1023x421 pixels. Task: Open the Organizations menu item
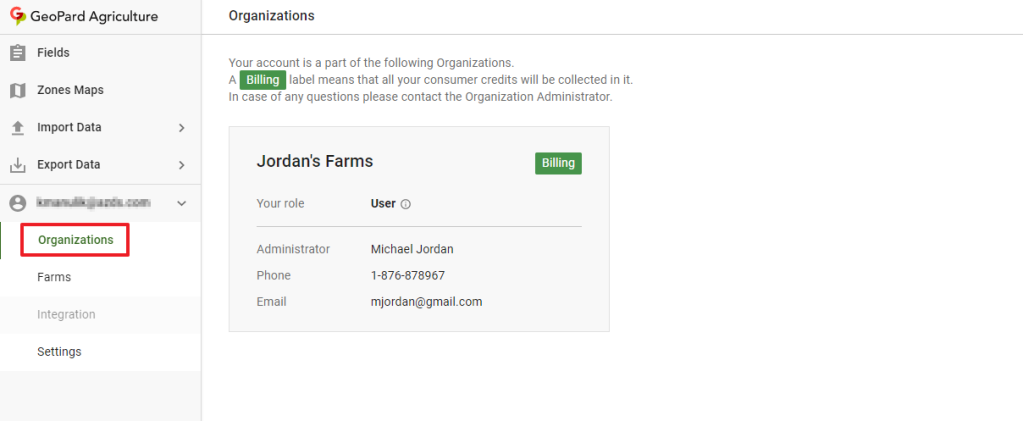75,240
